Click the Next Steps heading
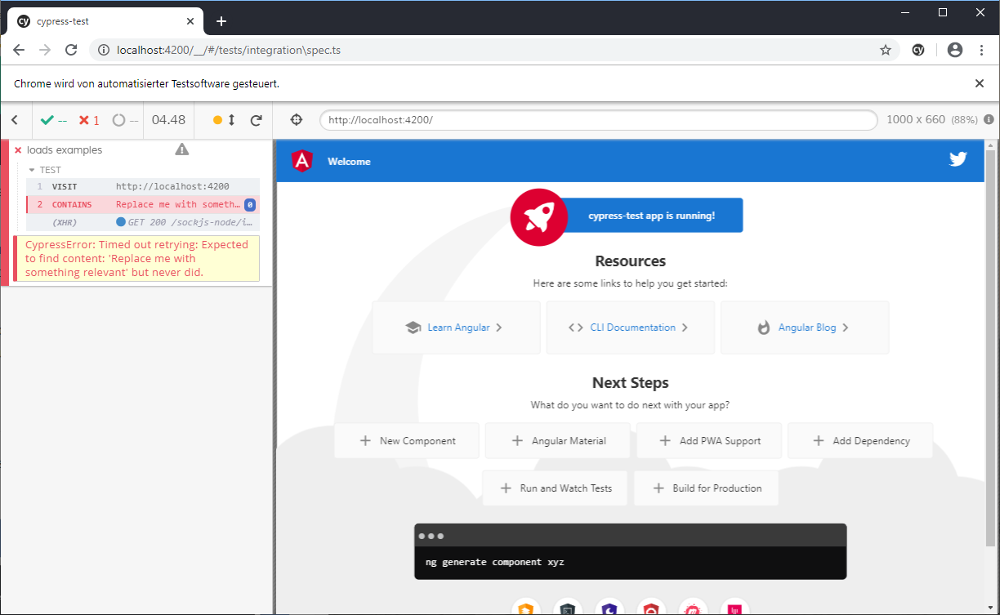 point(630,383)
